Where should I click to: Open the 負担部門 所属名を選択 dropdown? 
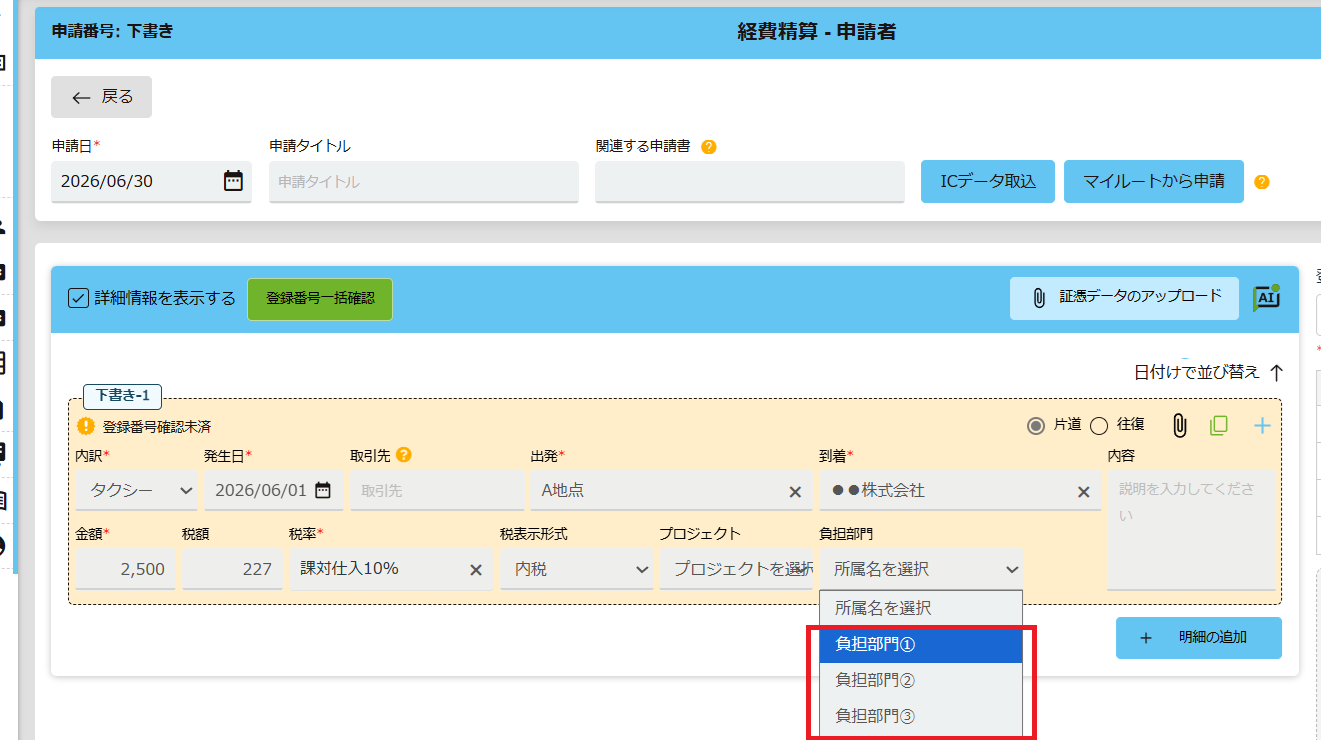pos(921,569)
